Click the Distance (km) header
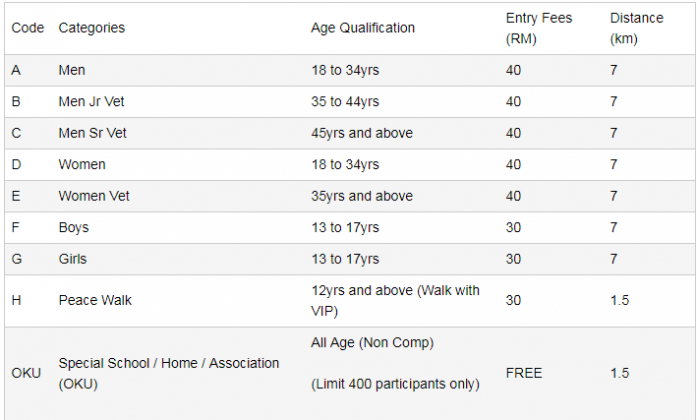Image resolution: width=697 pixels, height=420 pixels. (637, 28)
